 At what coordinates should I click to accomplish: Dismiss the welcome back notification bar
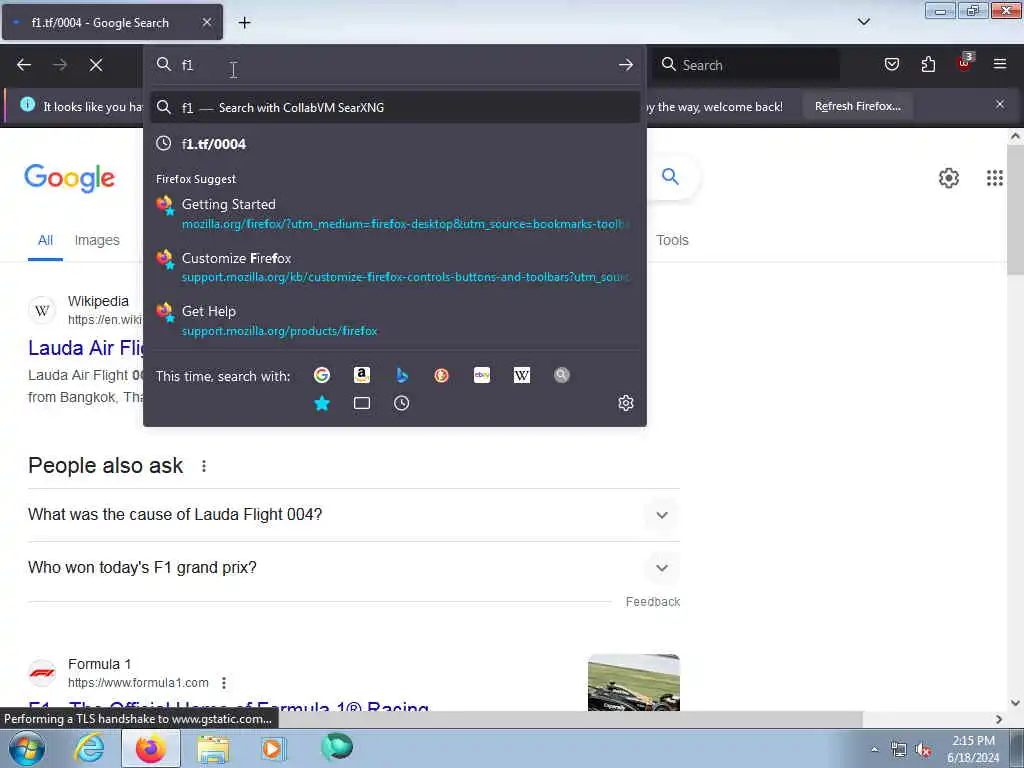1000,104
